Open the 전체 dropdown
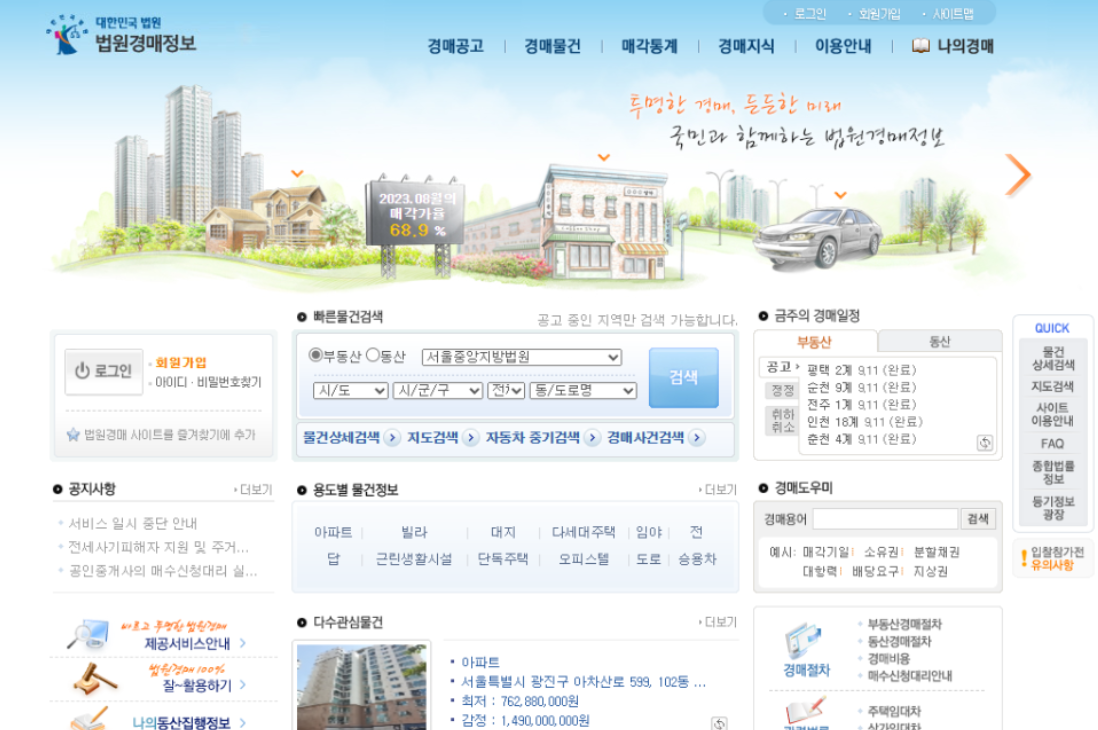Image resolution: width=1098 pixels, height=730 pixels. point(507,391)
